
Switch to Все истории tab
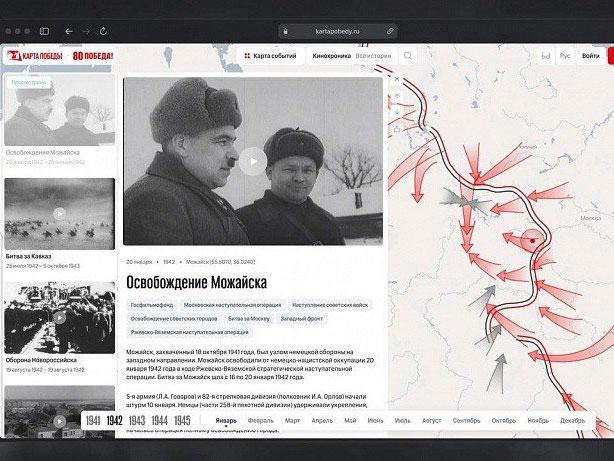[x=373, y=56]
